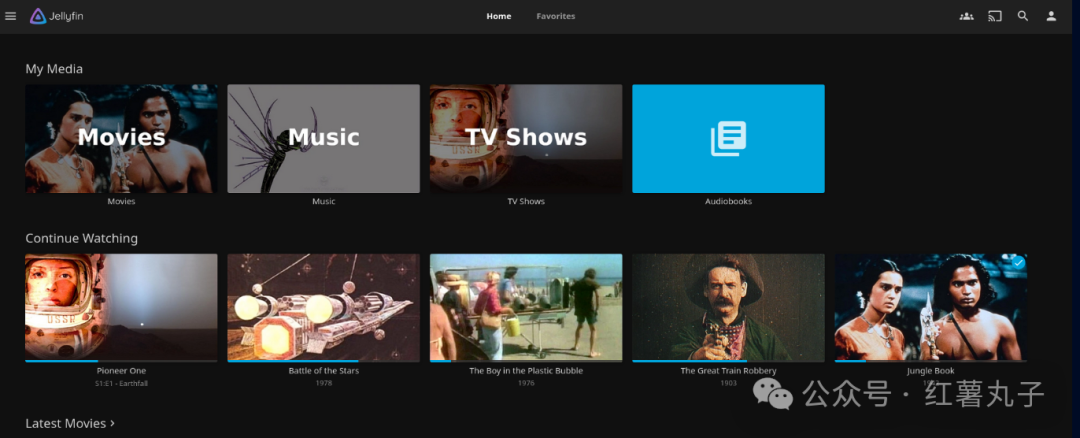
Task: Click the Cast to device icon
Action: pos(994,16)
